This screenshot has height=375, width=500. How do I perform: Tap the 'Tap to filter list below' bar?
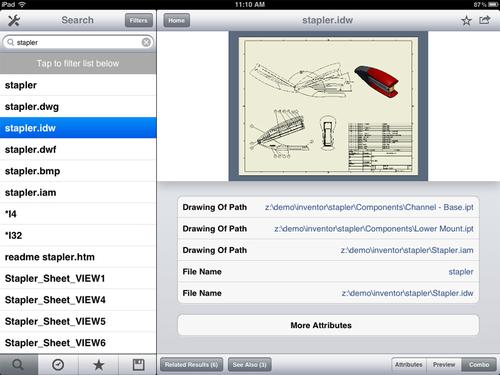click(x=78, y=63)
